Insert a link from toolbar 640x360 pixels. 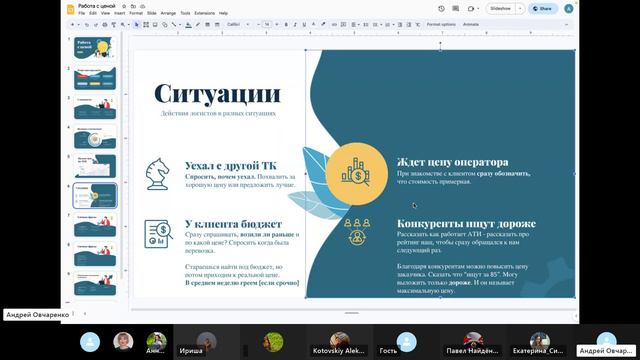click(334, 24)
